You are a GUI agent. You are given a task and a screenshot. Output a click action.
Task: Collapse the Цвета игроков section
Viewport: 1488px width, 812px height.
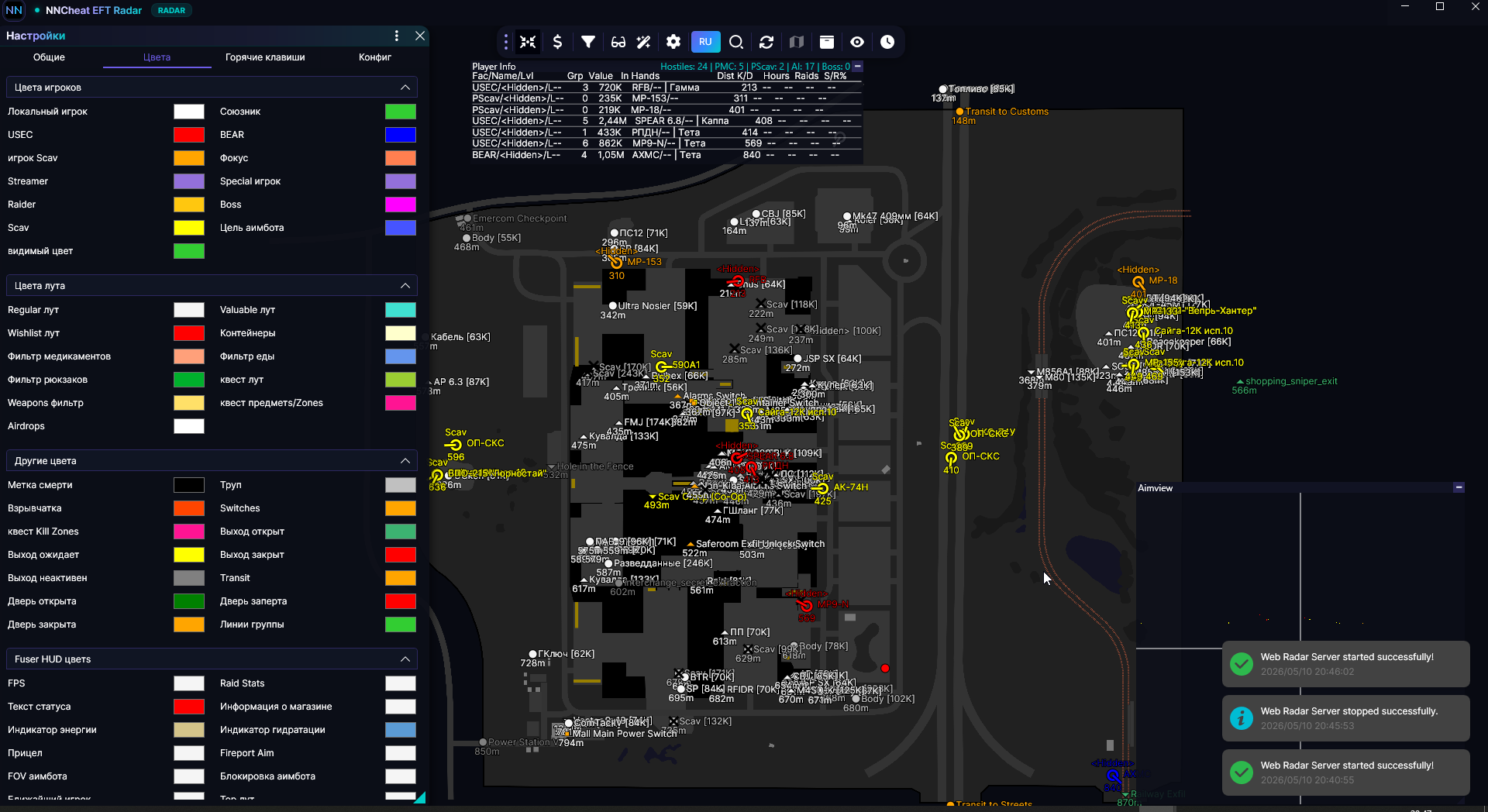[405, 87]
